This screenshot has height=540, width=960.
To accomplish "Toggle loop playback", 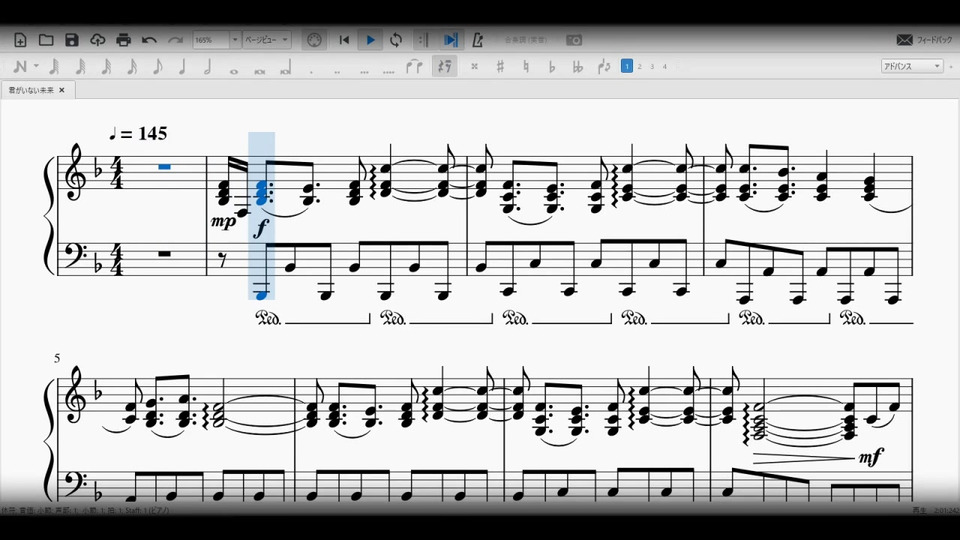I will pos(396,40).
